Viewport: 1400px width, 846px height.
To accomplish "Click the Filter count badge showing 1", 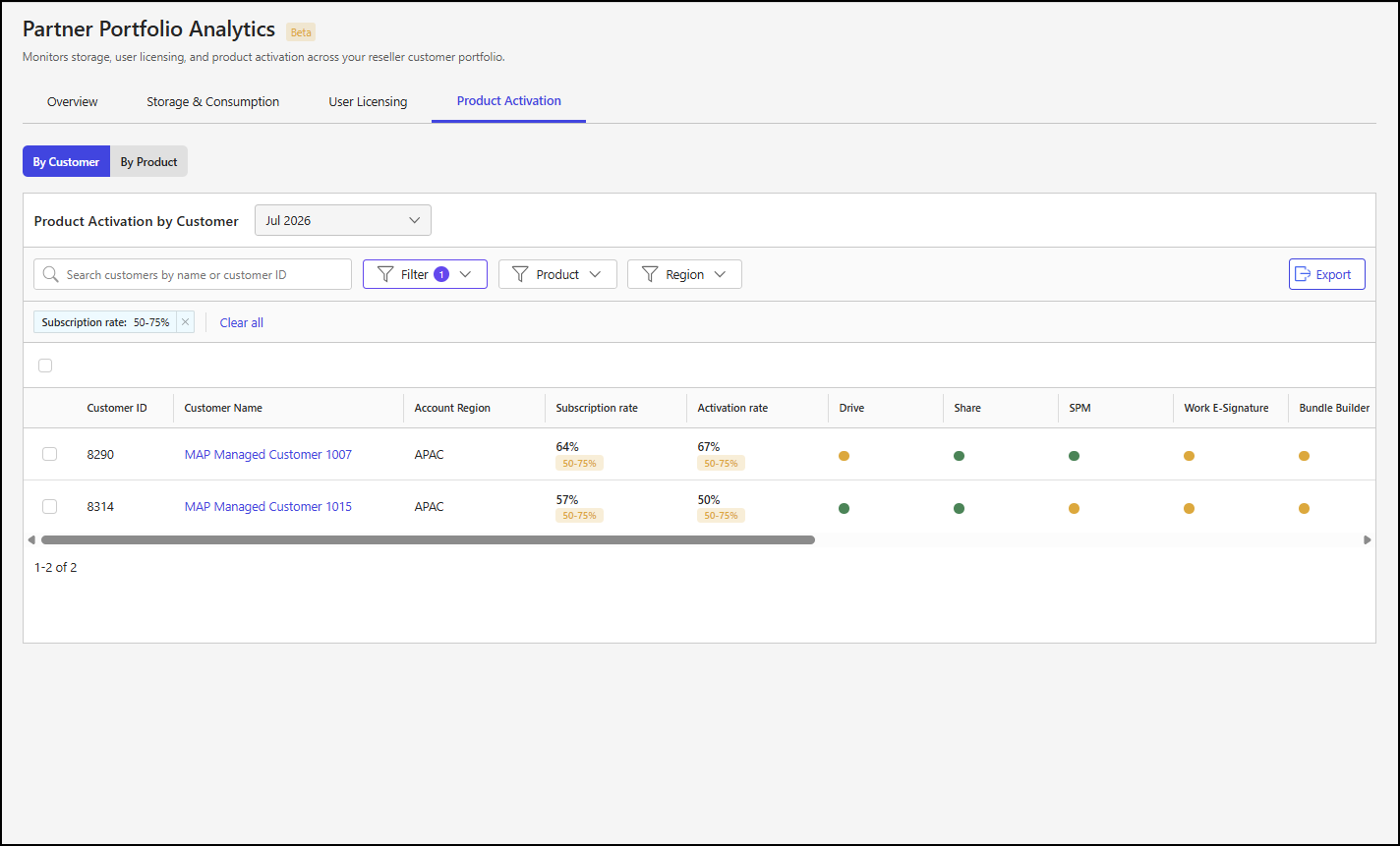I will coord(441,274).
